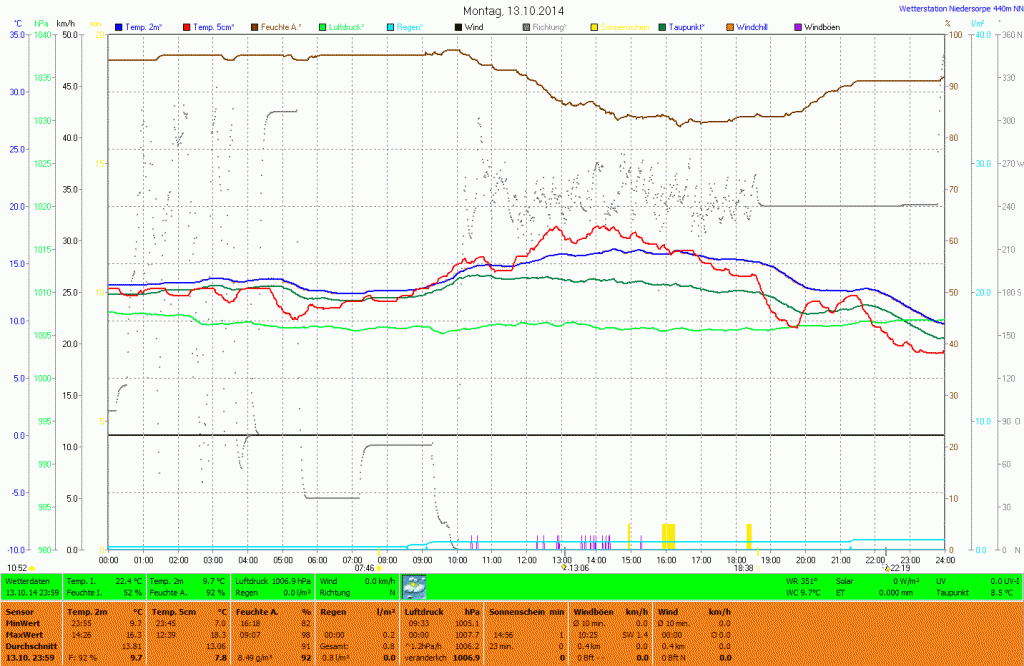Click the yellow Sonnenschein legend icon
Image resolution: width=1024 pixels, height=666 pixels.
[595, 26]
